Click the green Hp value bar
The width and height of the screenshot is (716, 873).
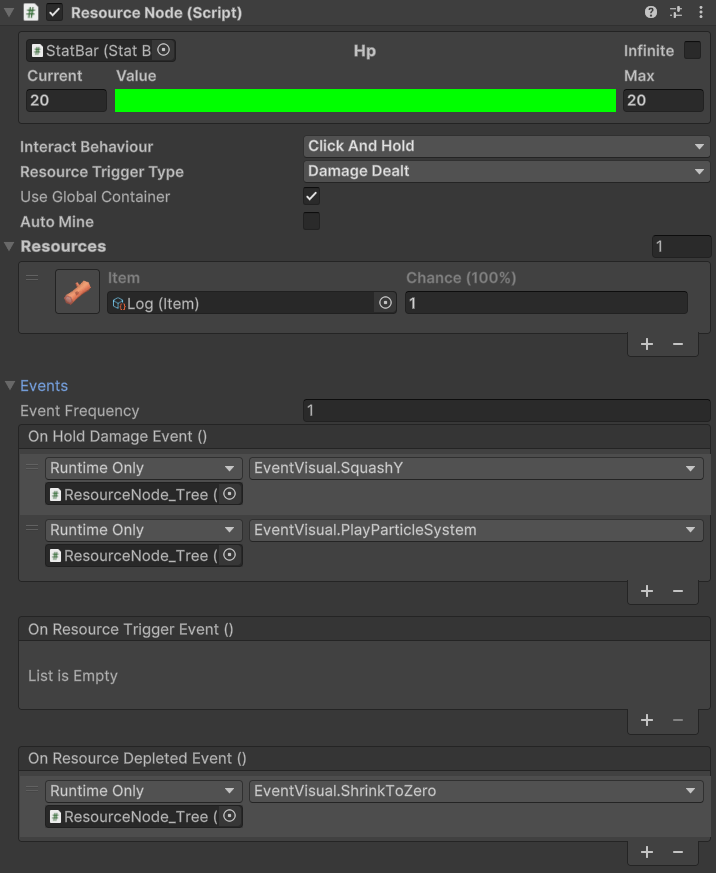[365, 100]
